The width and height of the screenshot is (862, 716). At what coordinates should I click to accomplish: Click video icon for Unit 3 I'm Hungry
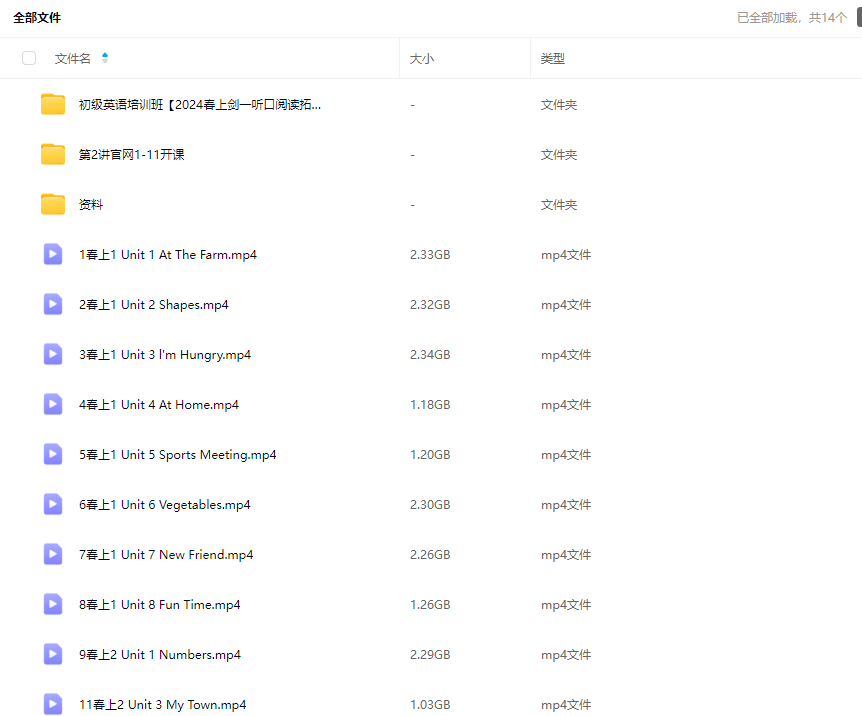pos(53,355)
